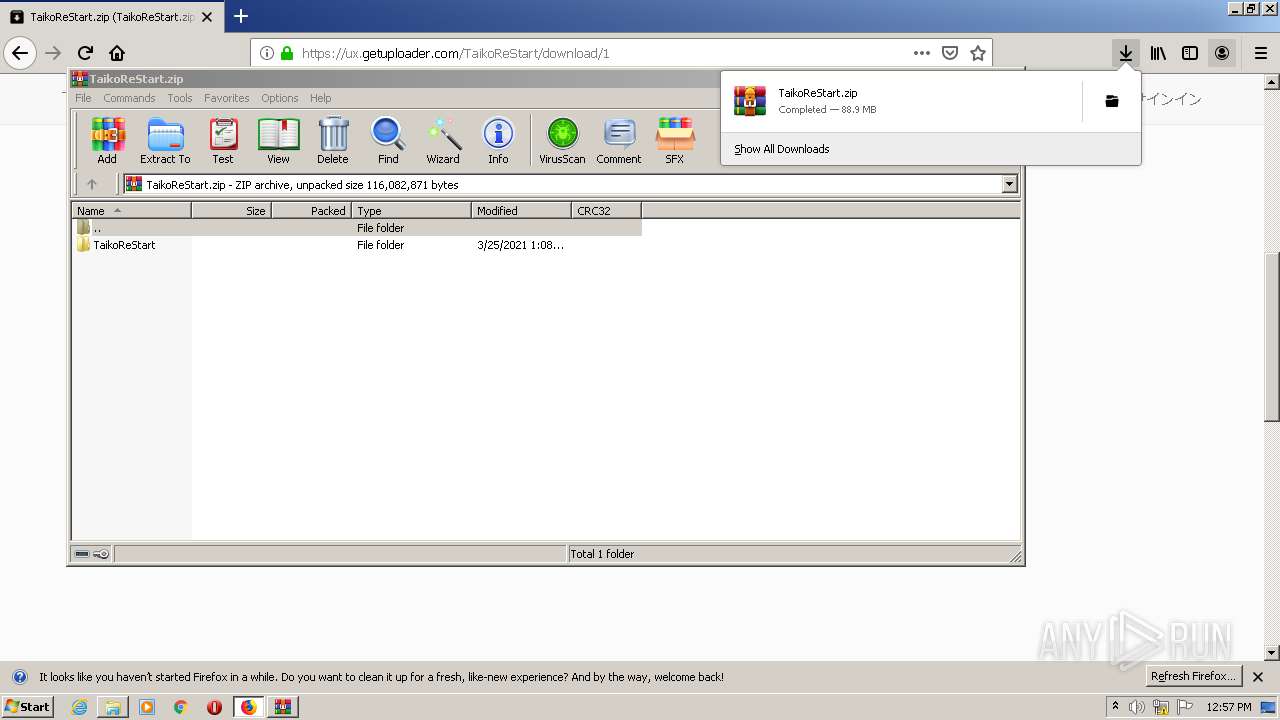Sort by the Modified column header
Screen dimensions: 1280x720
[x=521, y=210]
